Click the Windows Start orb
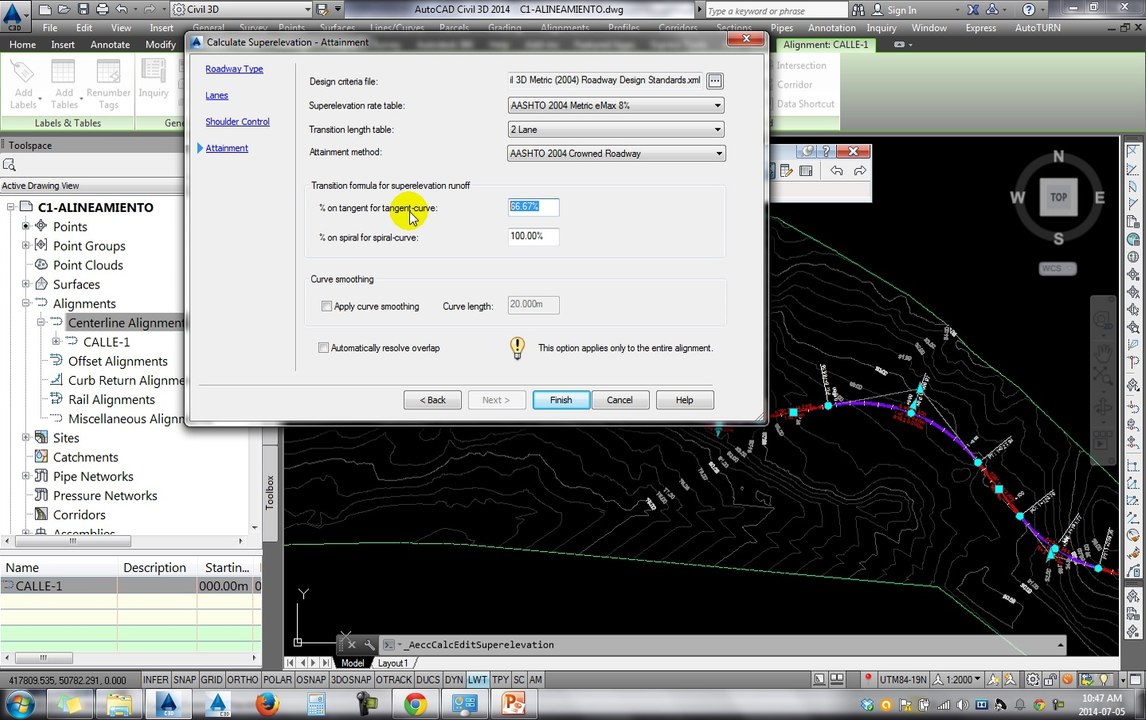The image size is (1146, 720). click(20, 704)
